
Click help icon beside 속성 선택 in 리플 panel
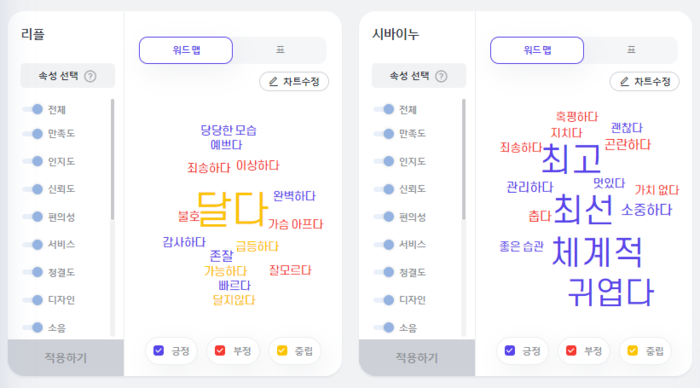point(90,76)
